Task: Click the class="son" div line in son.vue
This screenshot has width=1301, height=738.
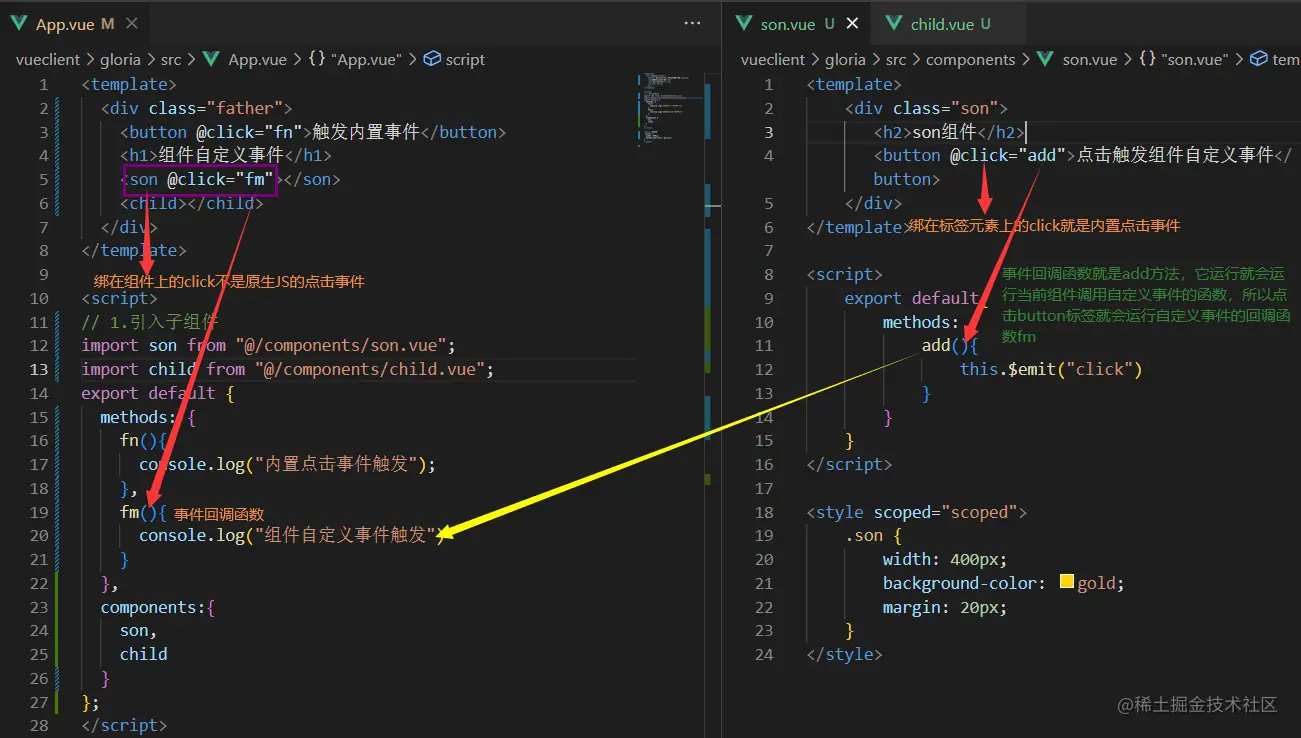Action: click(x=926, y=108)
